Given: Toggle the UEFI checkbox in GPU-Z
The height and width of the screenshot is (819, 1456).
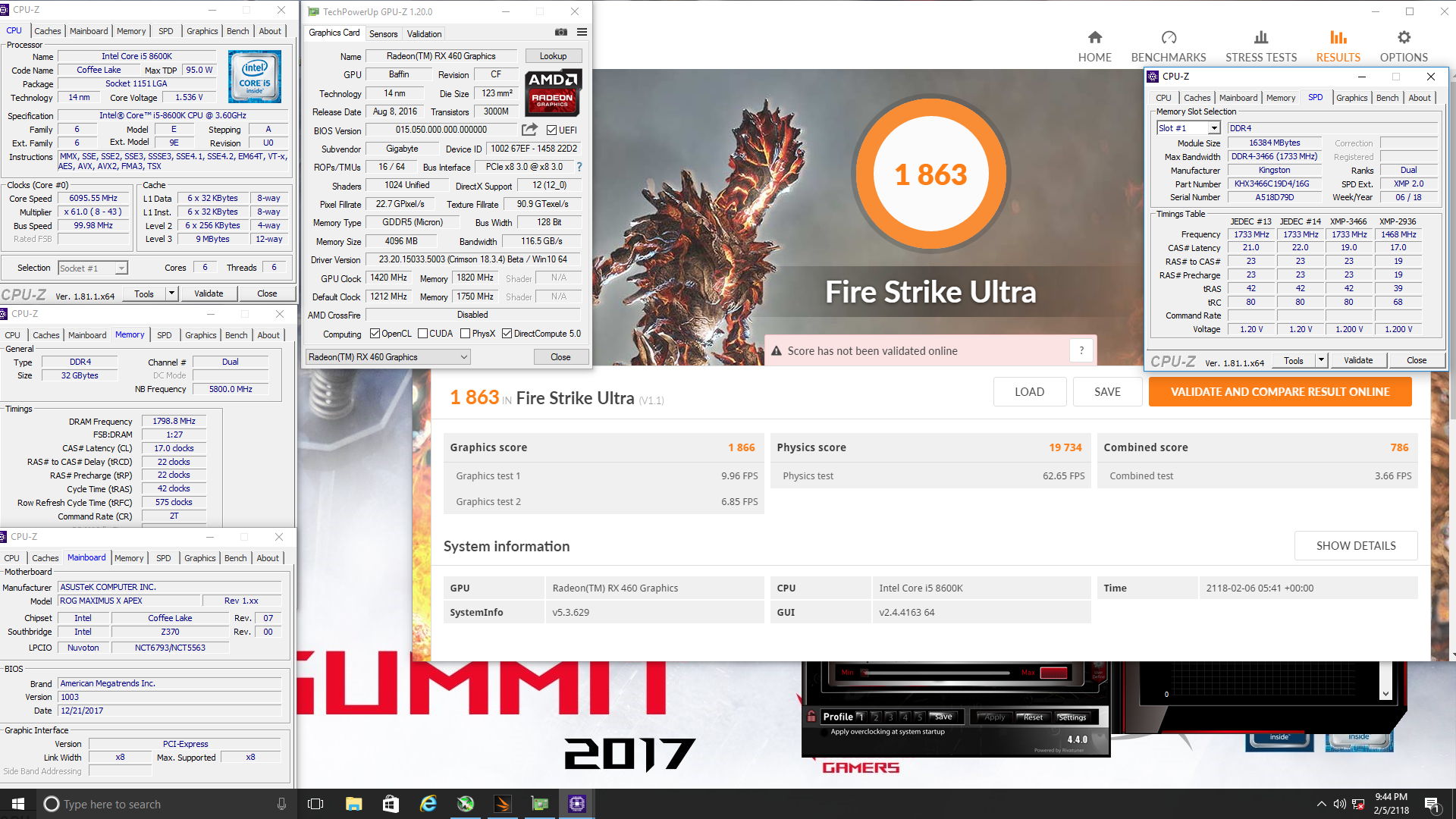Looking at the screenshot, I should [551, 130].
